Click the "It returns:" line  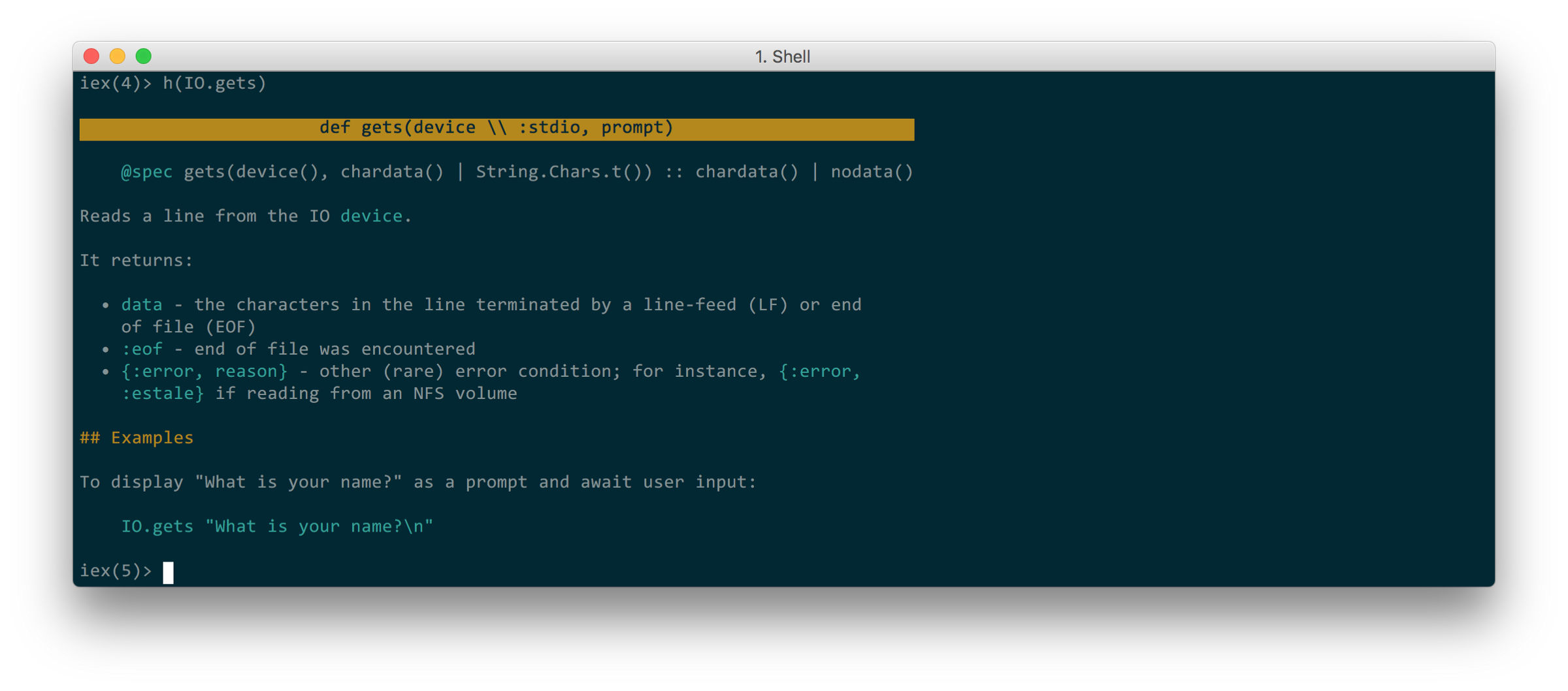[136, 261]
